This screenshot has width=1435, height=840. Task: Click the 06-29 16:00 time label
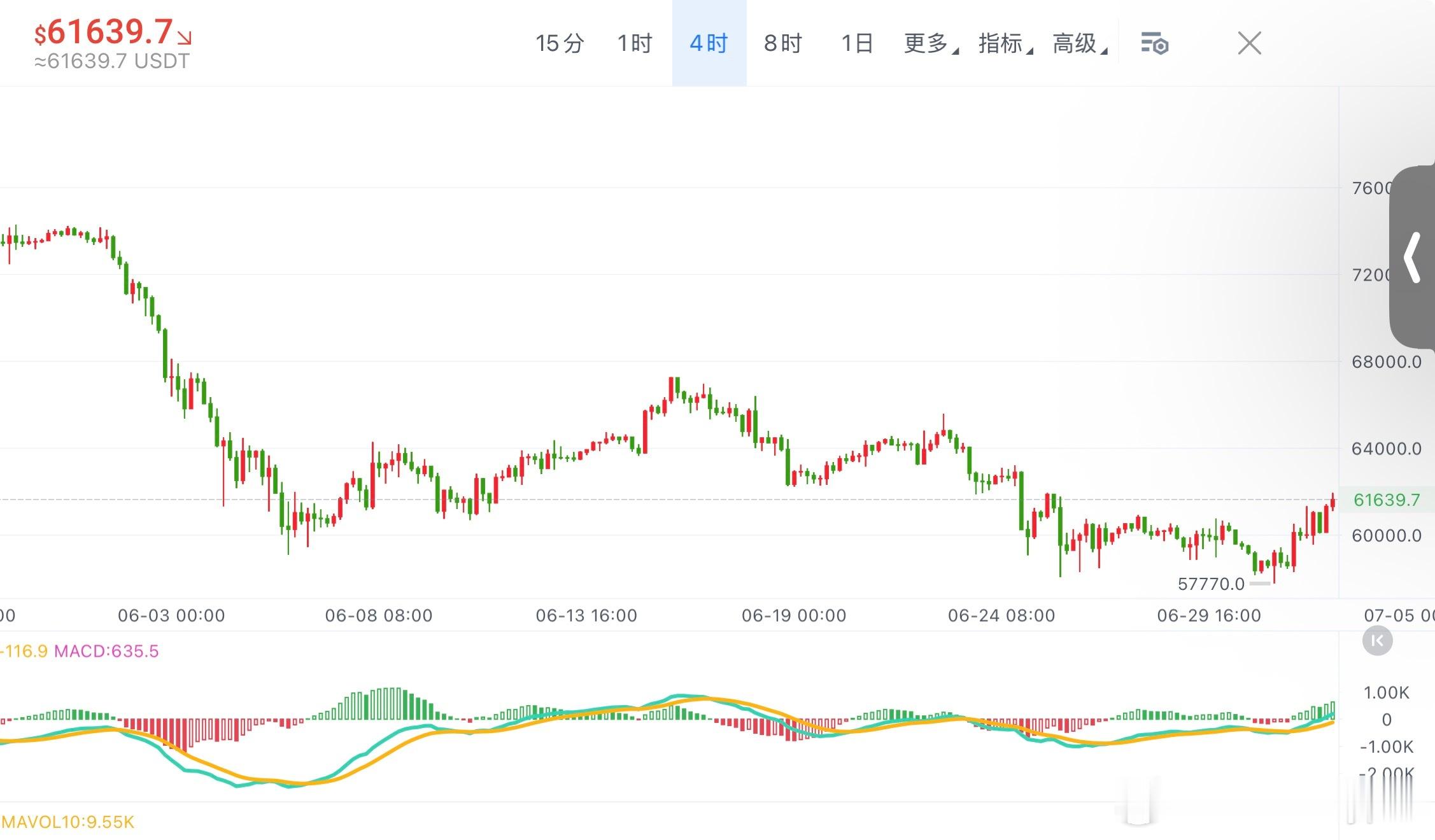(x=1209, y=615)
